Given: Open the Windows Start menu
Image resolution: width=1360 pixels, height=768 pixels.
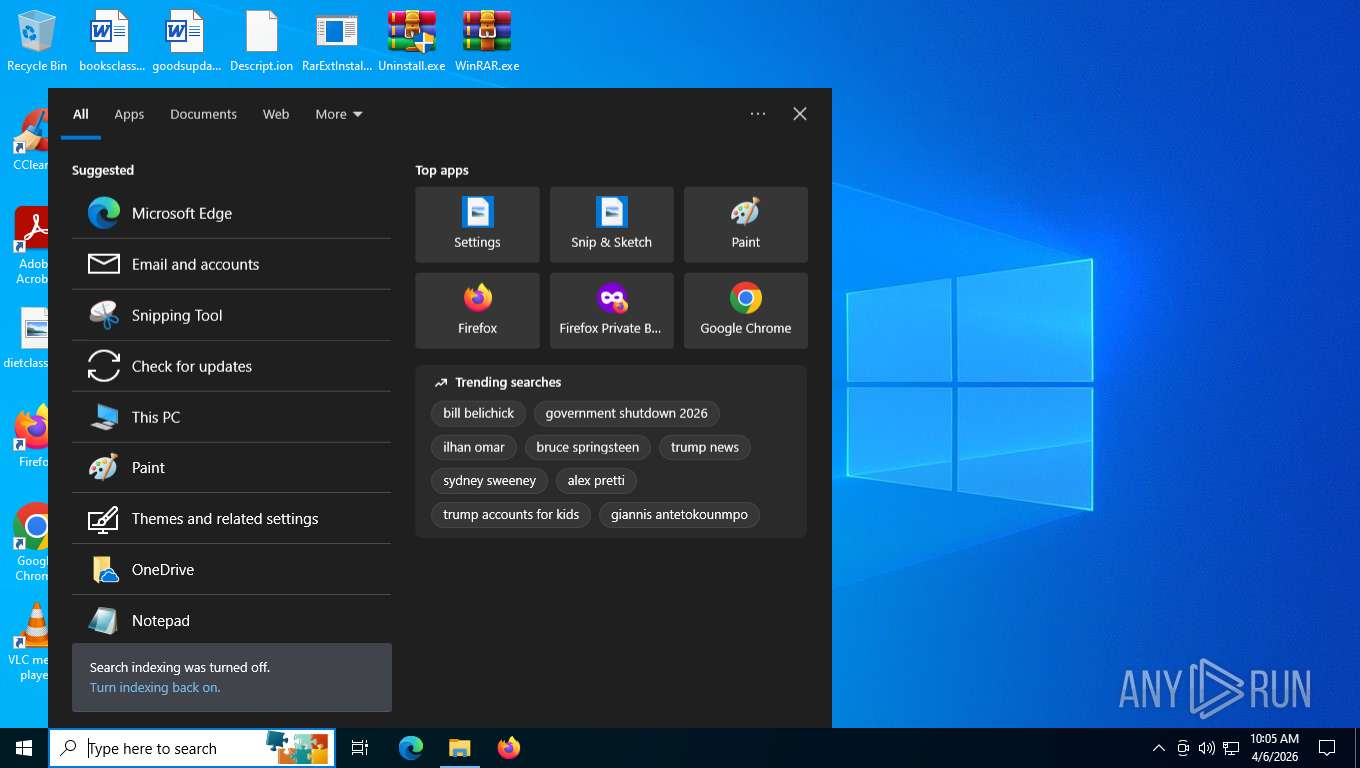Looking at the screenshot, I should point(24,748).
